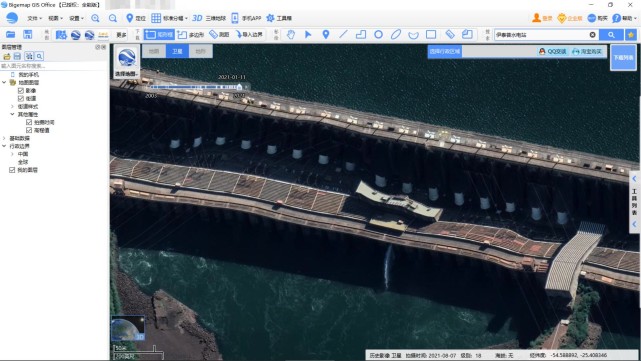
Task: Activate the arrow select tool
Action: (x=308, y=35)
